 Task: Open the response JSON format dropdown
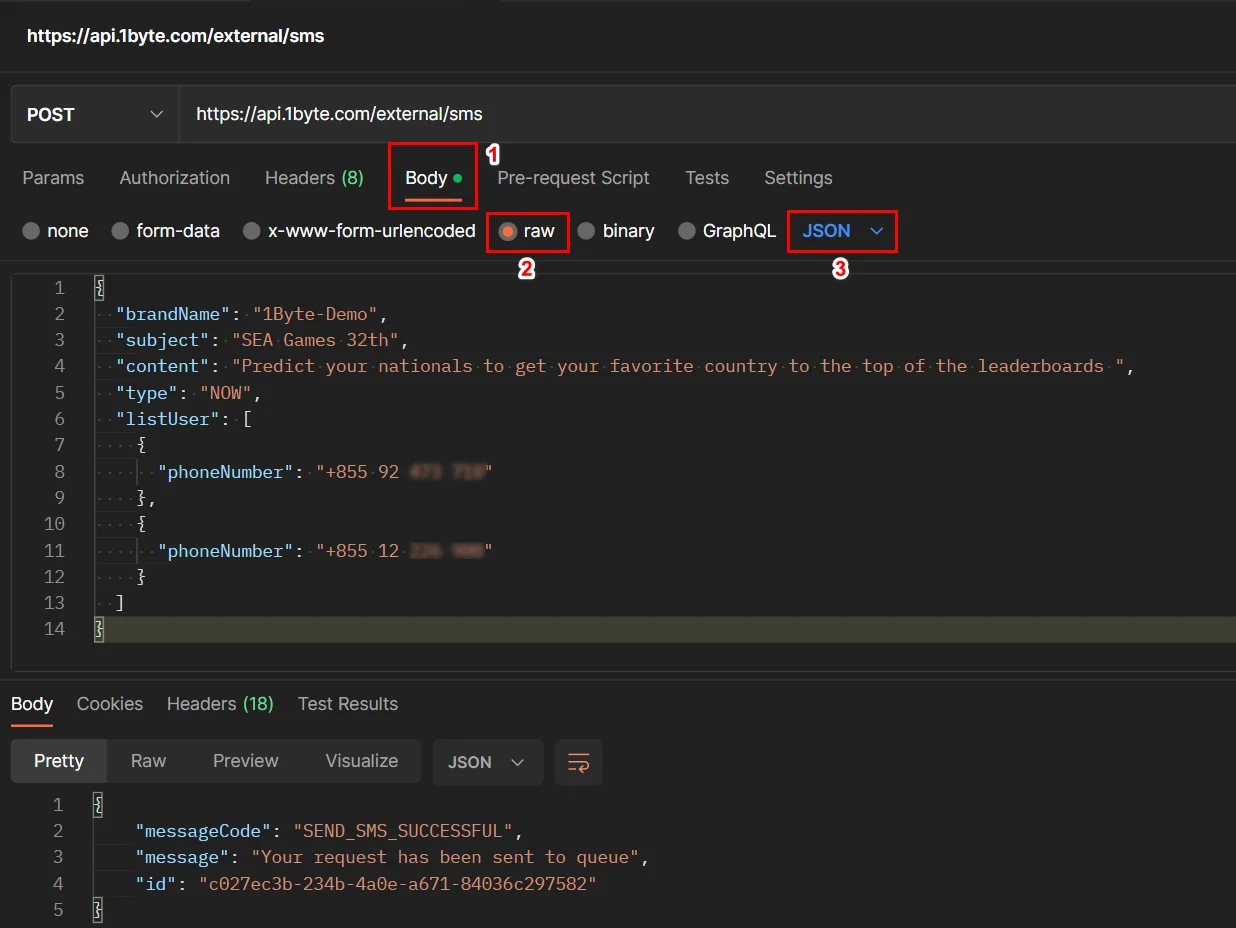(x=487, y=762)
